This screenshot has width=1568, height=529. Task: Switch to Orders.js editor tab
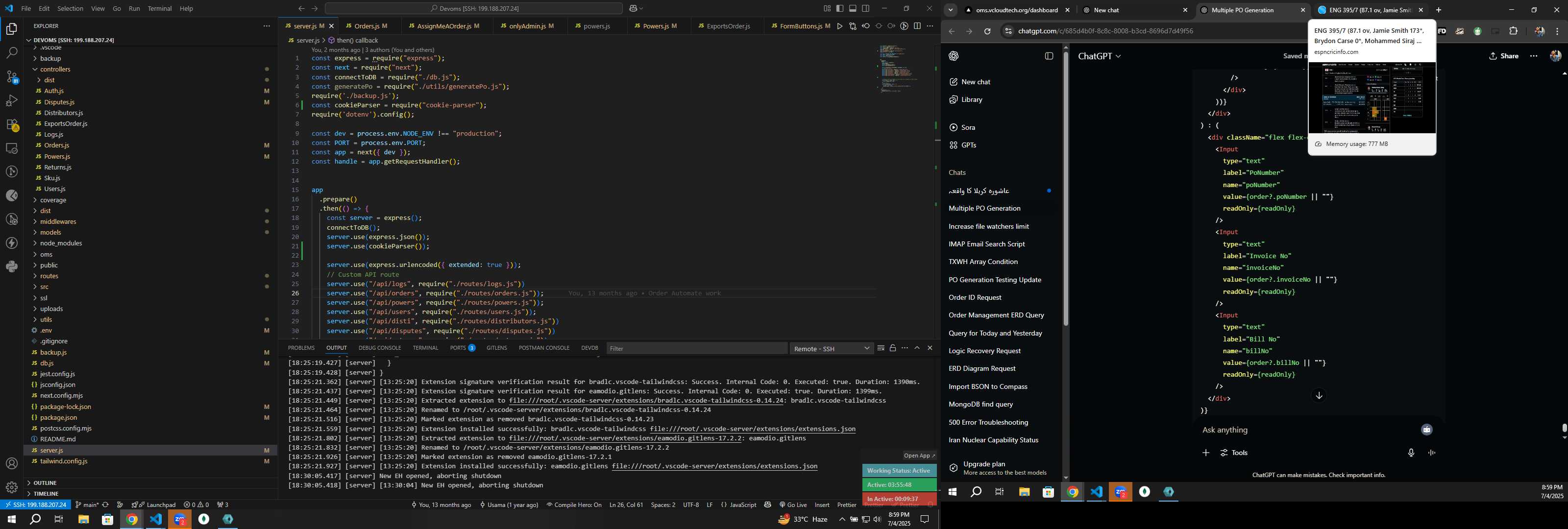(x=367, y=26)
